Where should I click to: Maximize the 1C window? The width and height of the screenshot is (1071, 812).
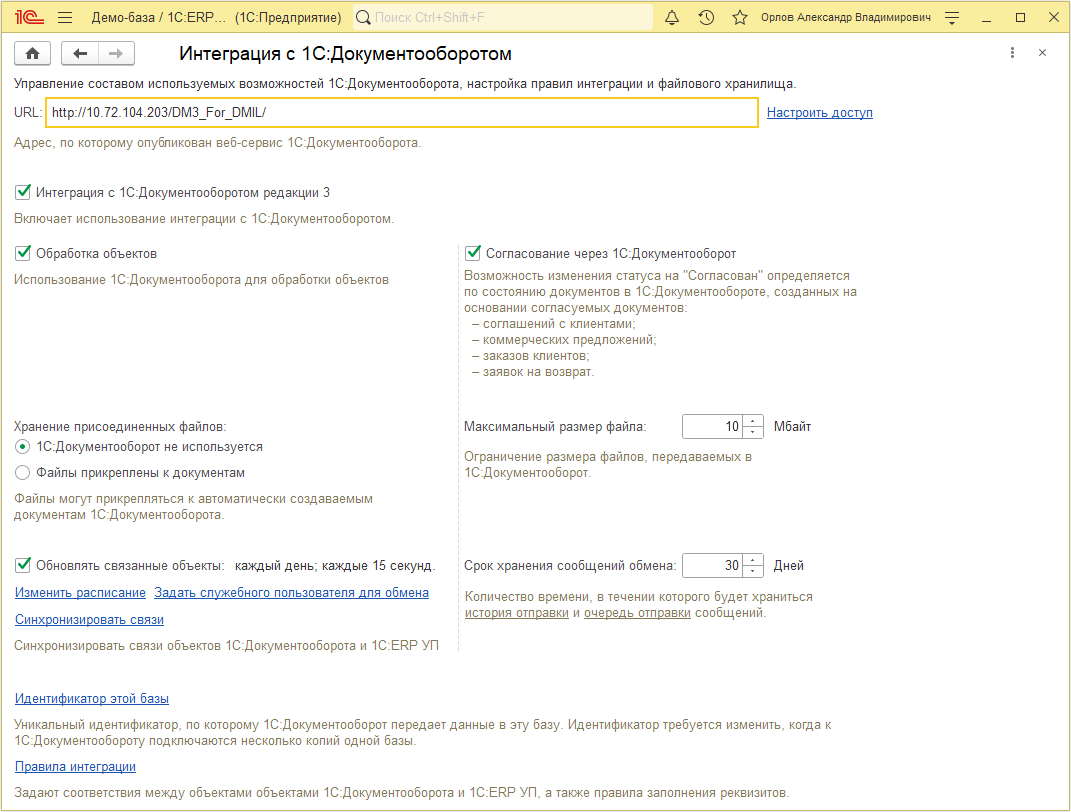[x=1020, y=18]
